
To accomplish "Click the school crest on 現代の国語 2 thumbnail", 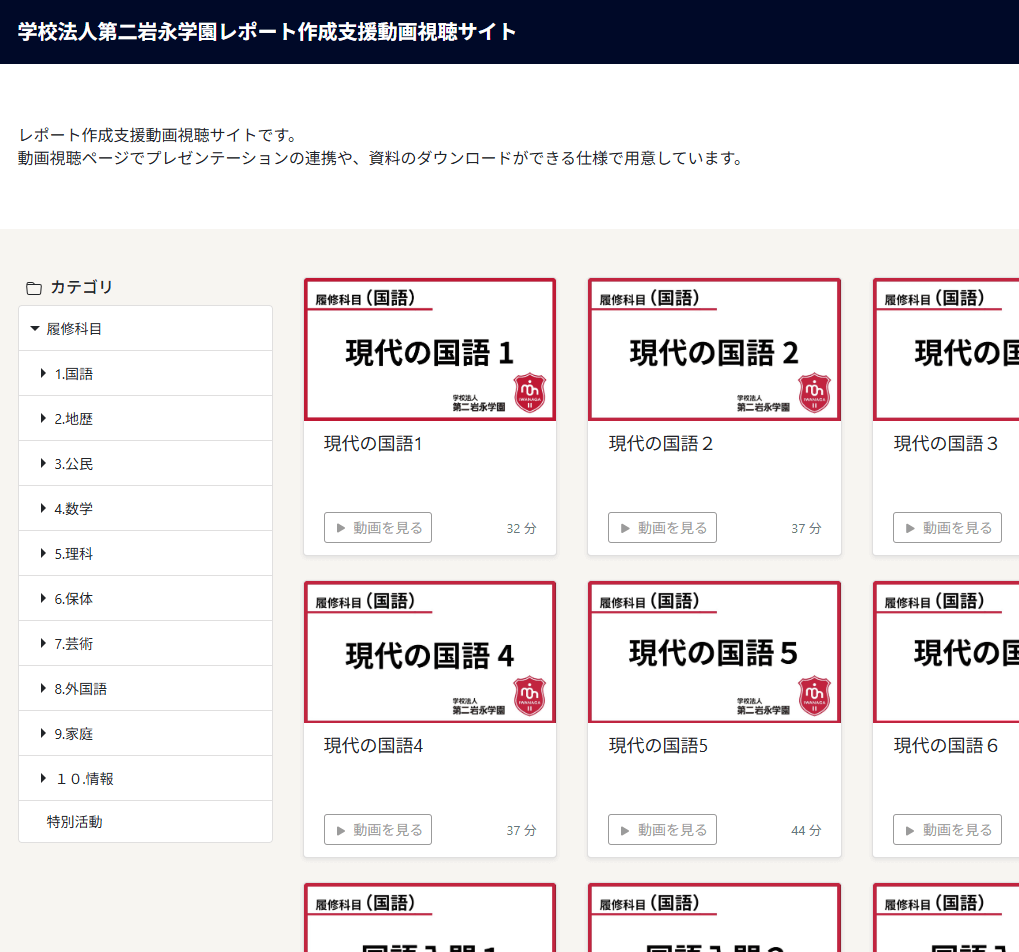I will coord(814,393).
